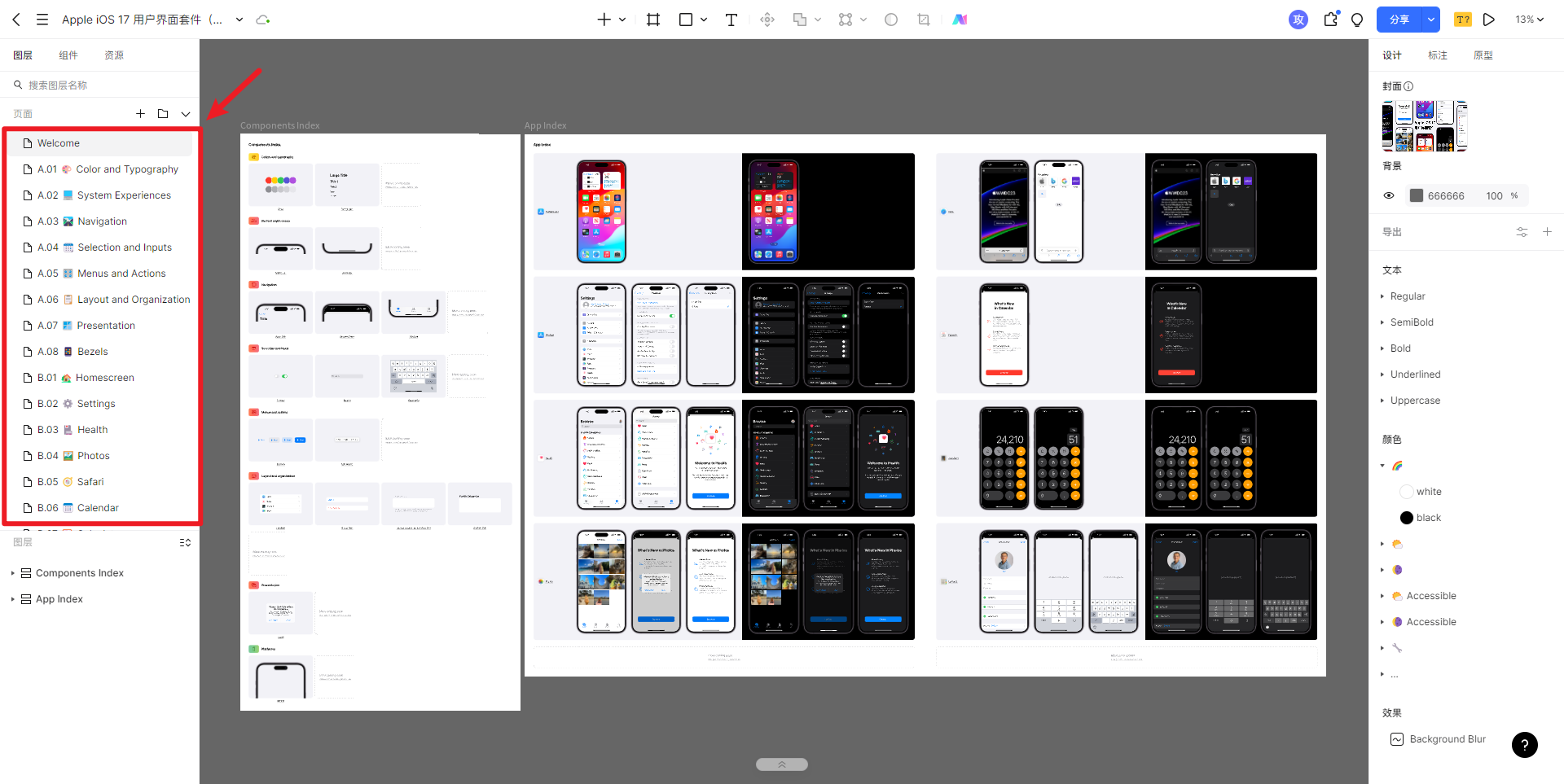This screenshot has width=1564, height=784.
Task: Click the pen-shaped component tool icon
Action: pos(767,20)
